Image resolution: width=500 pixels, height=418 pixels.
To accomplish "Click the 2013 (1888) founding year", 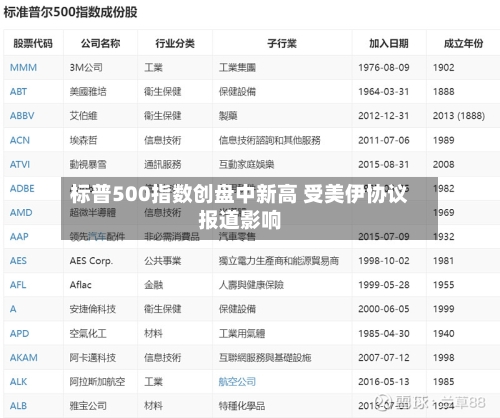I will click(459, 116).
